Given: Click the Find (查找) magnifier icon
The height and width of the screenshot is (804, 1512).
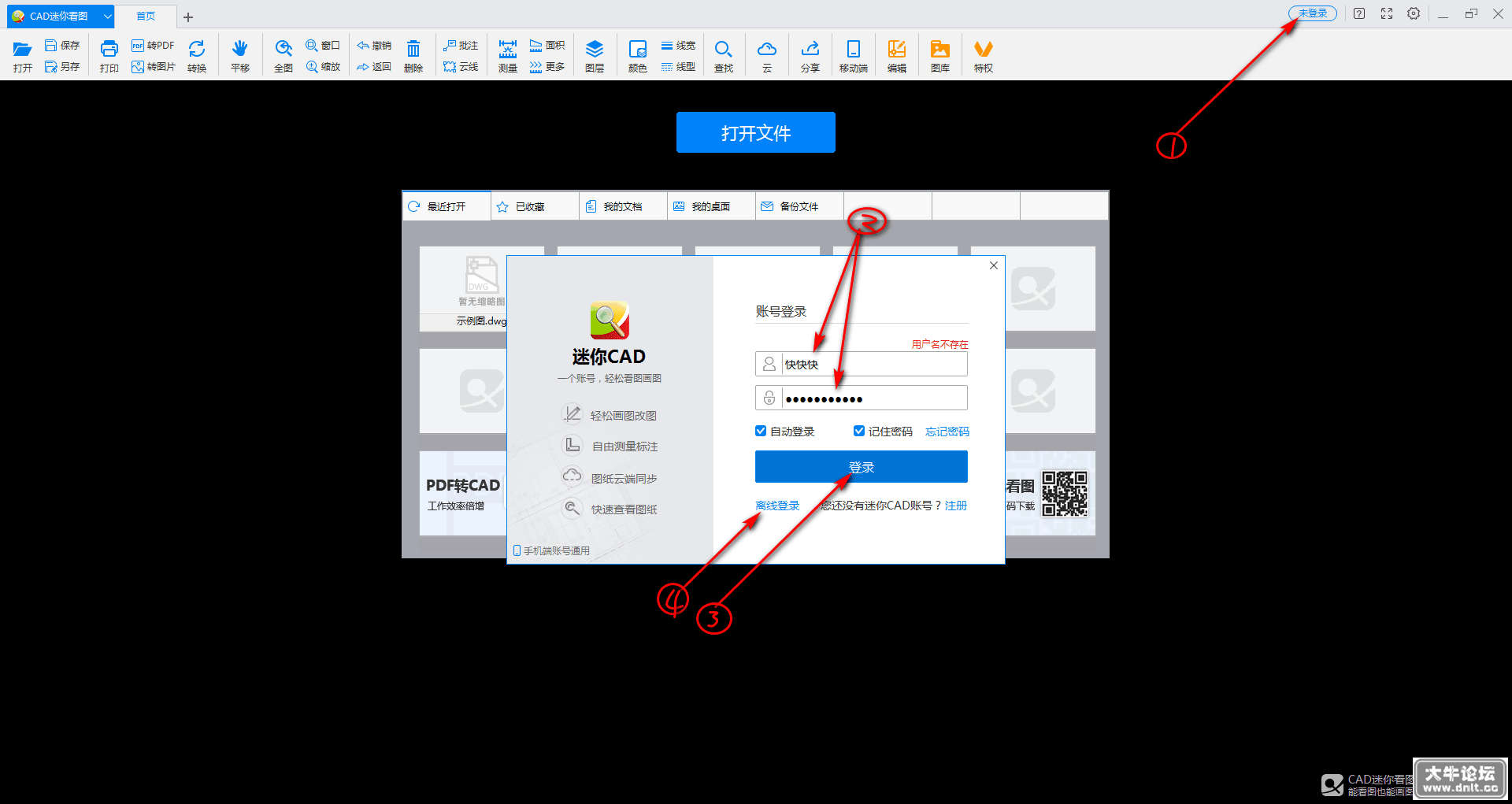Looking at the screenshot, I should click(x=724, y=49).
